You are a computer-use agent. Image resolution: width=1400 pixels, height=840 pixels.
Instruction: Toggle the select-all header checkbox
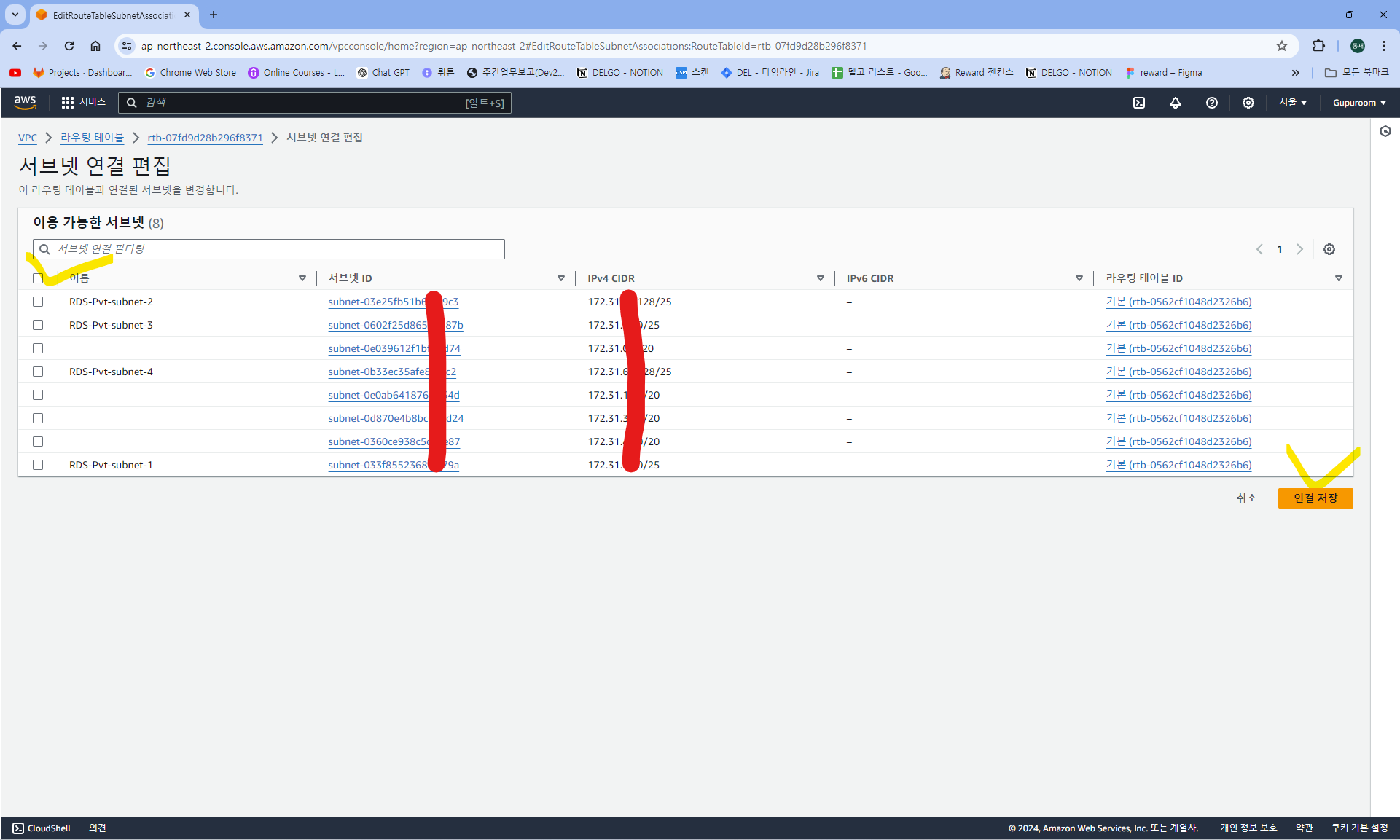point(38,278)
